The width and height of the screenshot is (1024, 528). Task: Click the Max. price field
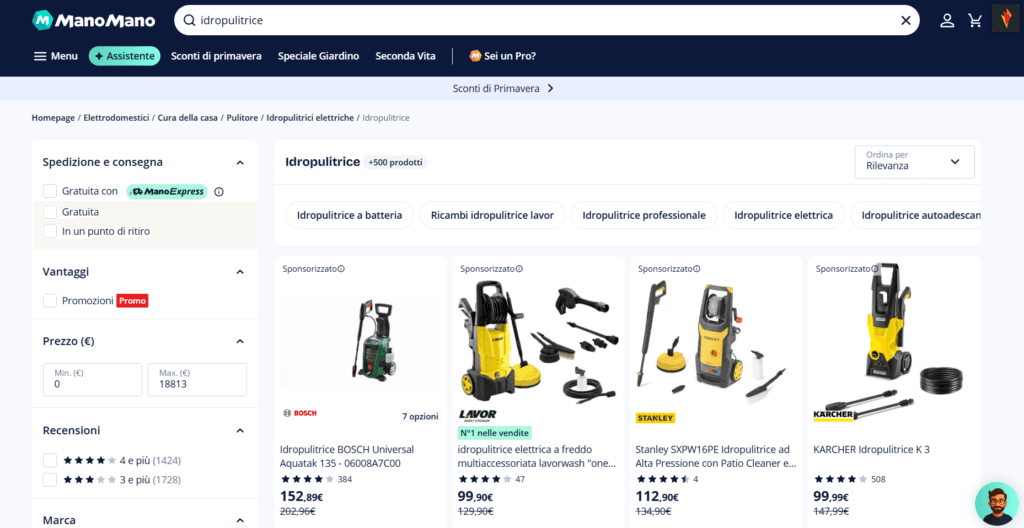coord(197,380)
